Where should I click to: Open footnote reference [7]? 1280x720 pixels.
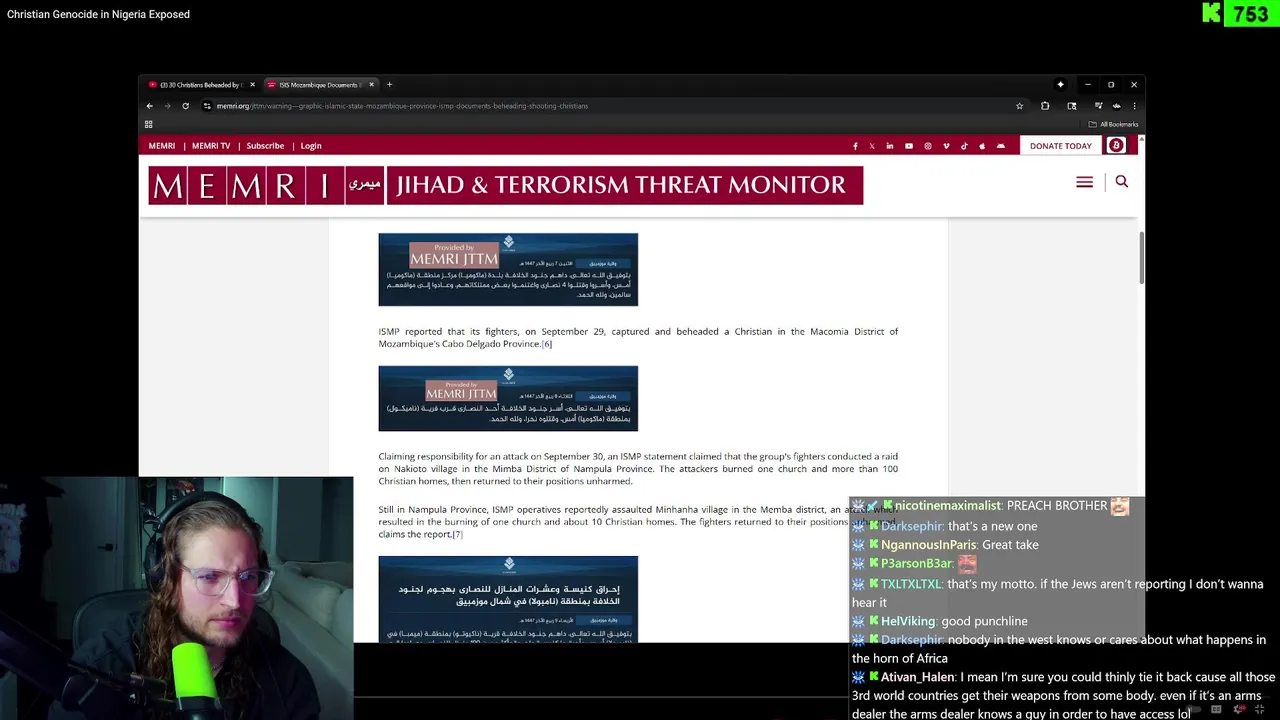(457, 534)
